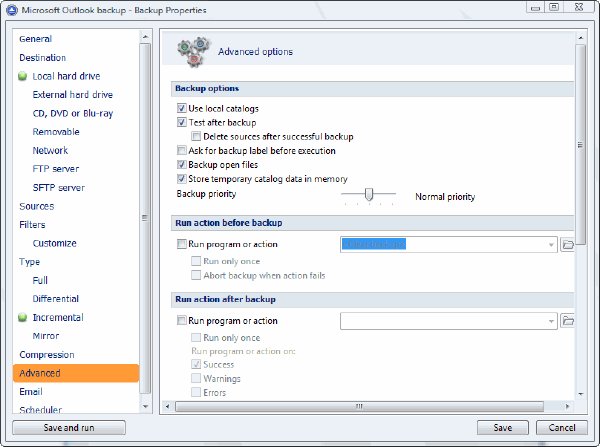Select Network destination
The height and width of the screenshot is (447, 600).
point(50,150)
